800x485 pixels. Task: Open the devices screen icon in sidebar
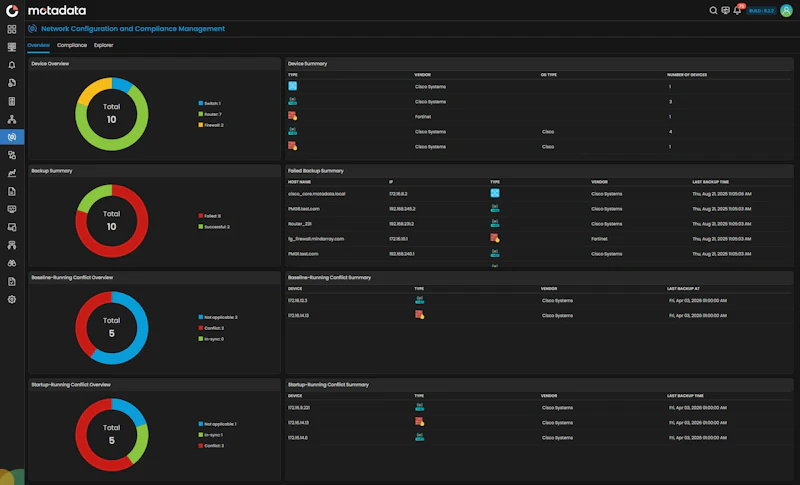click(x=12, y=227)
